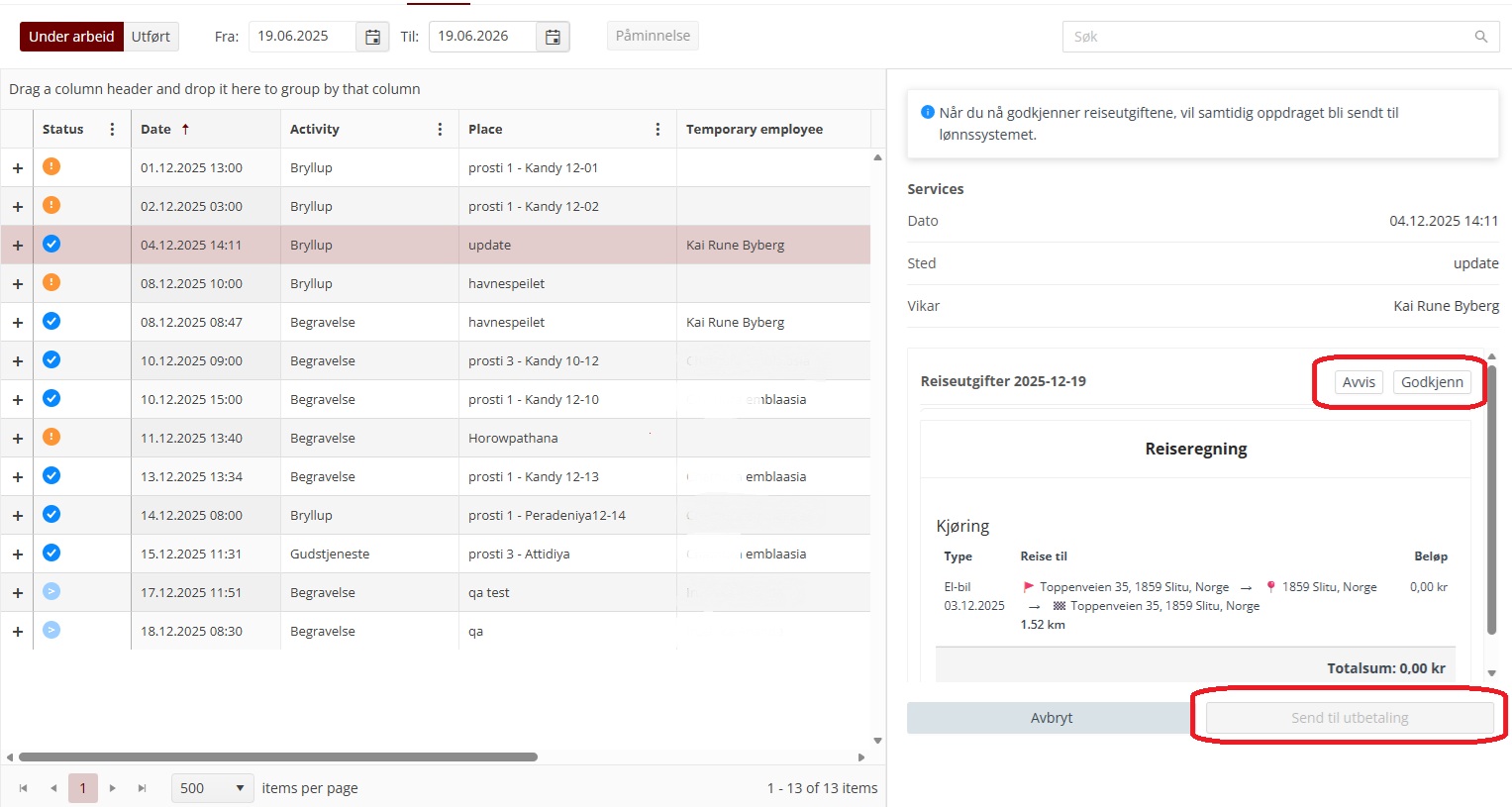The image size is (1512, 807).
Task: Go to the next page arrow
Action: pos(113,788)
